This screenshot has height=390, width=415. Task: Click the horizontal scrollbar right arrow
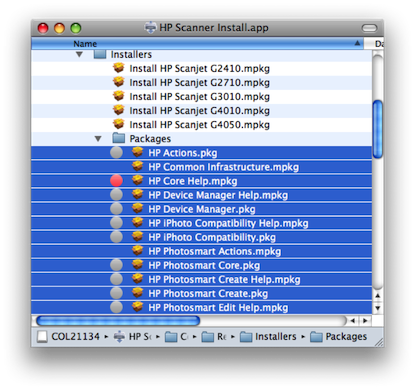pyautogui.click(x=365, y=321)
